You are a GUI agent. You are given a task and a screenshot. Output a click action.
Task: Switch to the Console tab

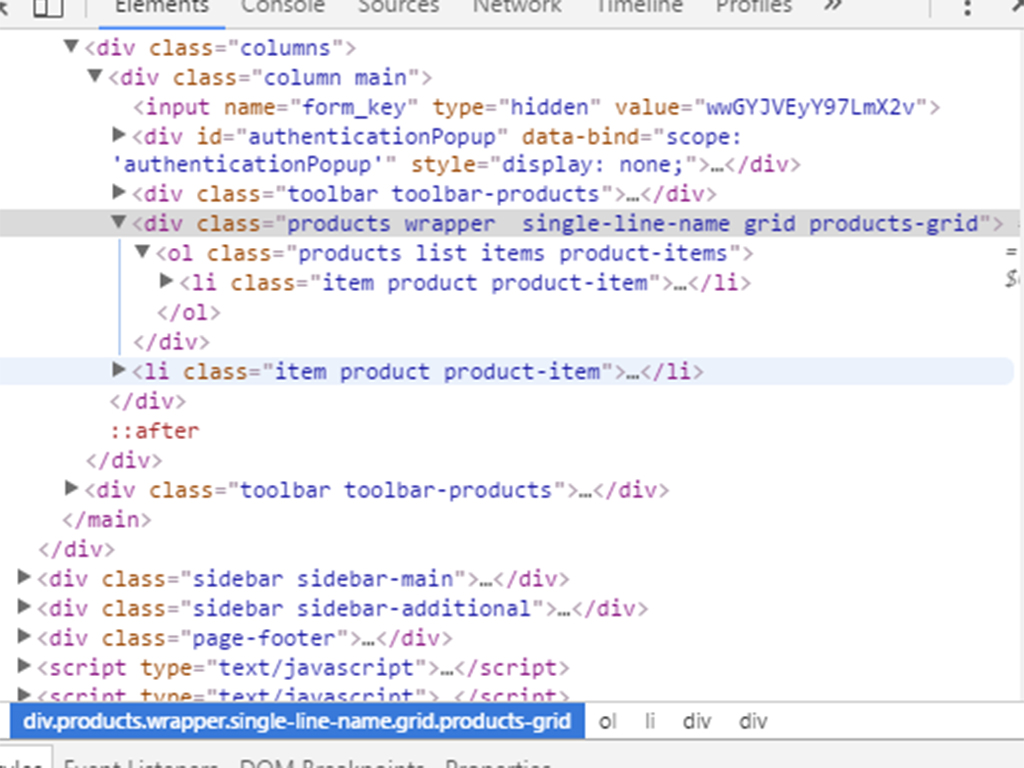point(283,6)
